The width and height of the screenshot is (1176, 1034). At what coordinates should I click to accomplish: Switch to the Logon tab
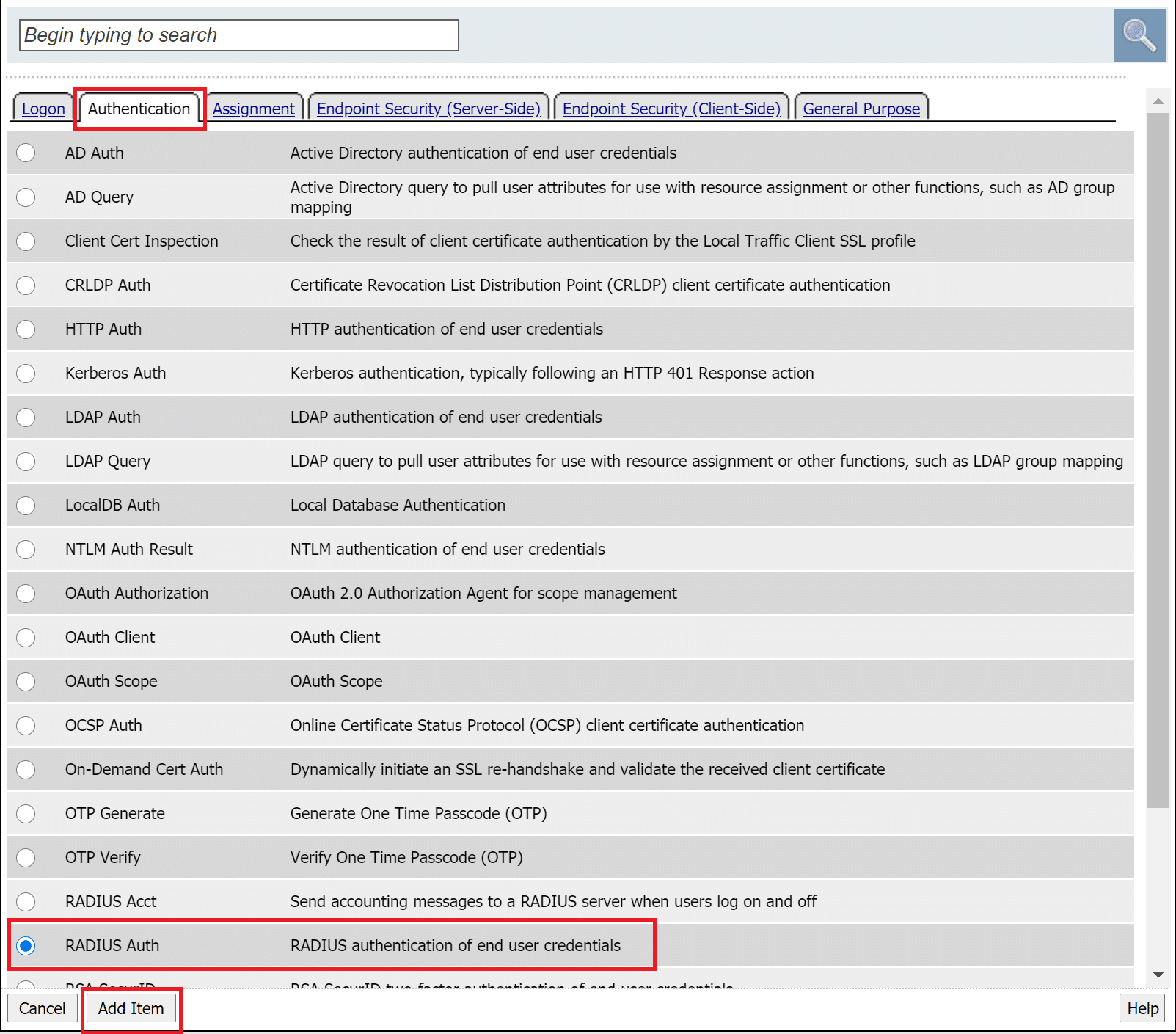click(43, 109)
